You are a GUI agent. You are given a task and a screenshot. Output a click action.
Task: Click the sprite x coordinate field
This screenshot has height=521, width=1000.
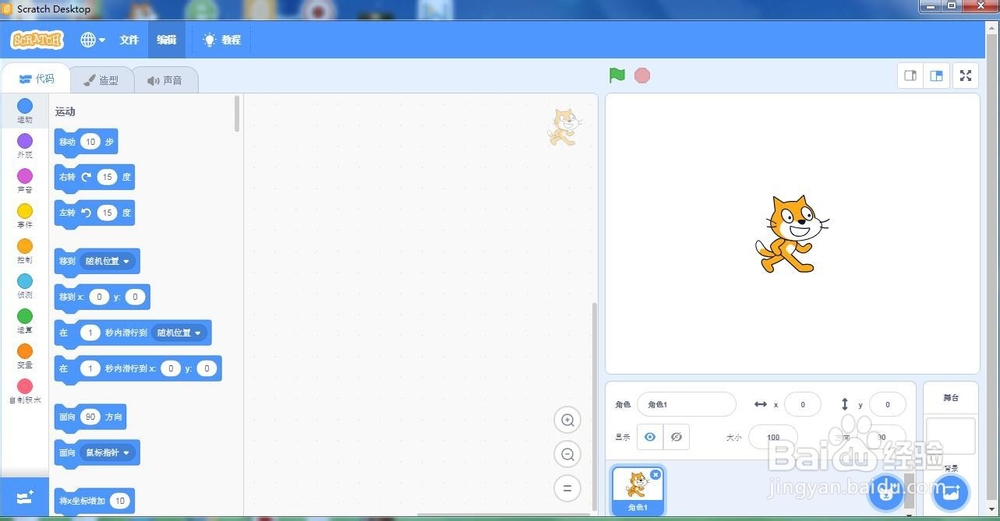(x=802, y=404)
